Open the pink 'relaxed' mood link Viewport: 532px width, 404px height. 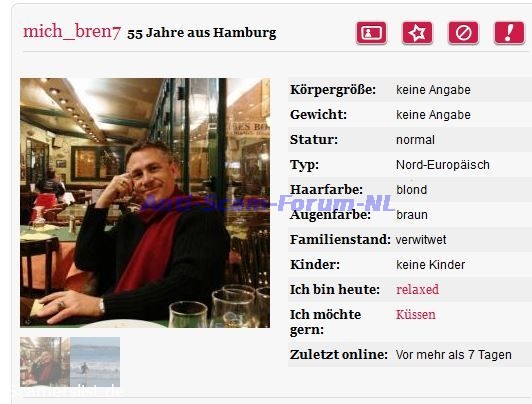point(417,289)
